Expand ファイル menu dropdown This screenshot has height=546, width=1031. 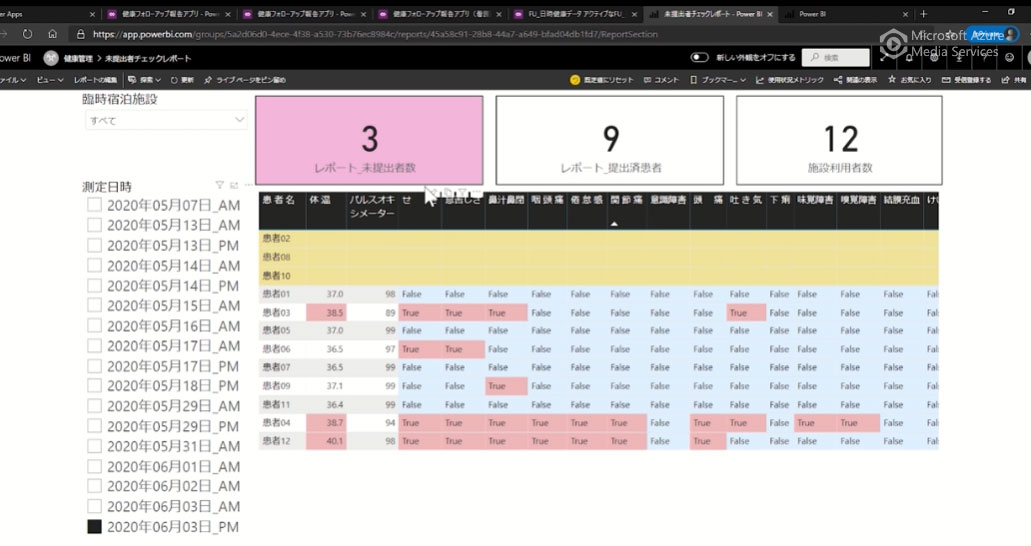click(x=13, y=80)
